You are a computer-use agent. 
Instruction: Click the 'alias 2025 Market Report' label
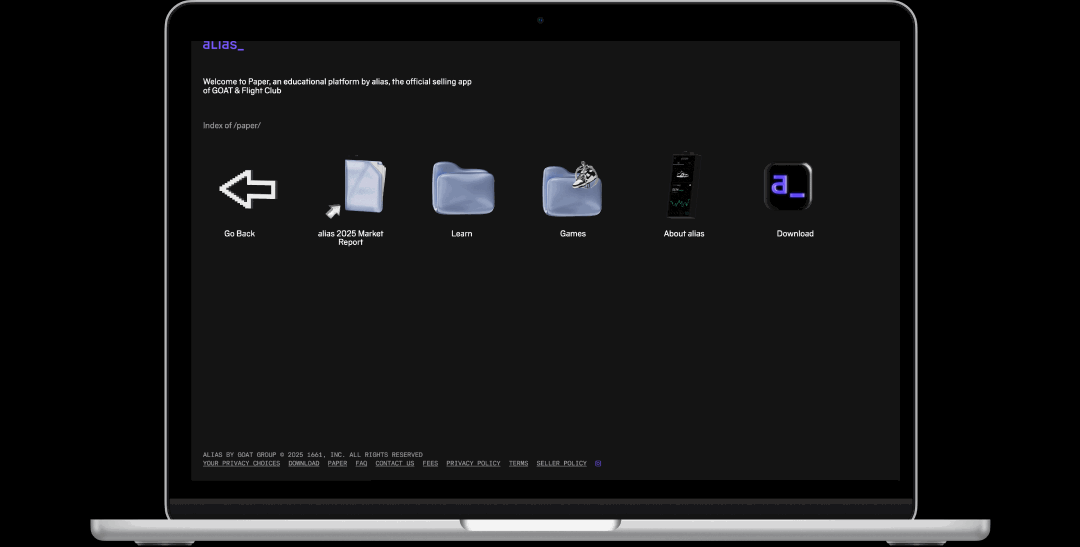pos(351,238)
